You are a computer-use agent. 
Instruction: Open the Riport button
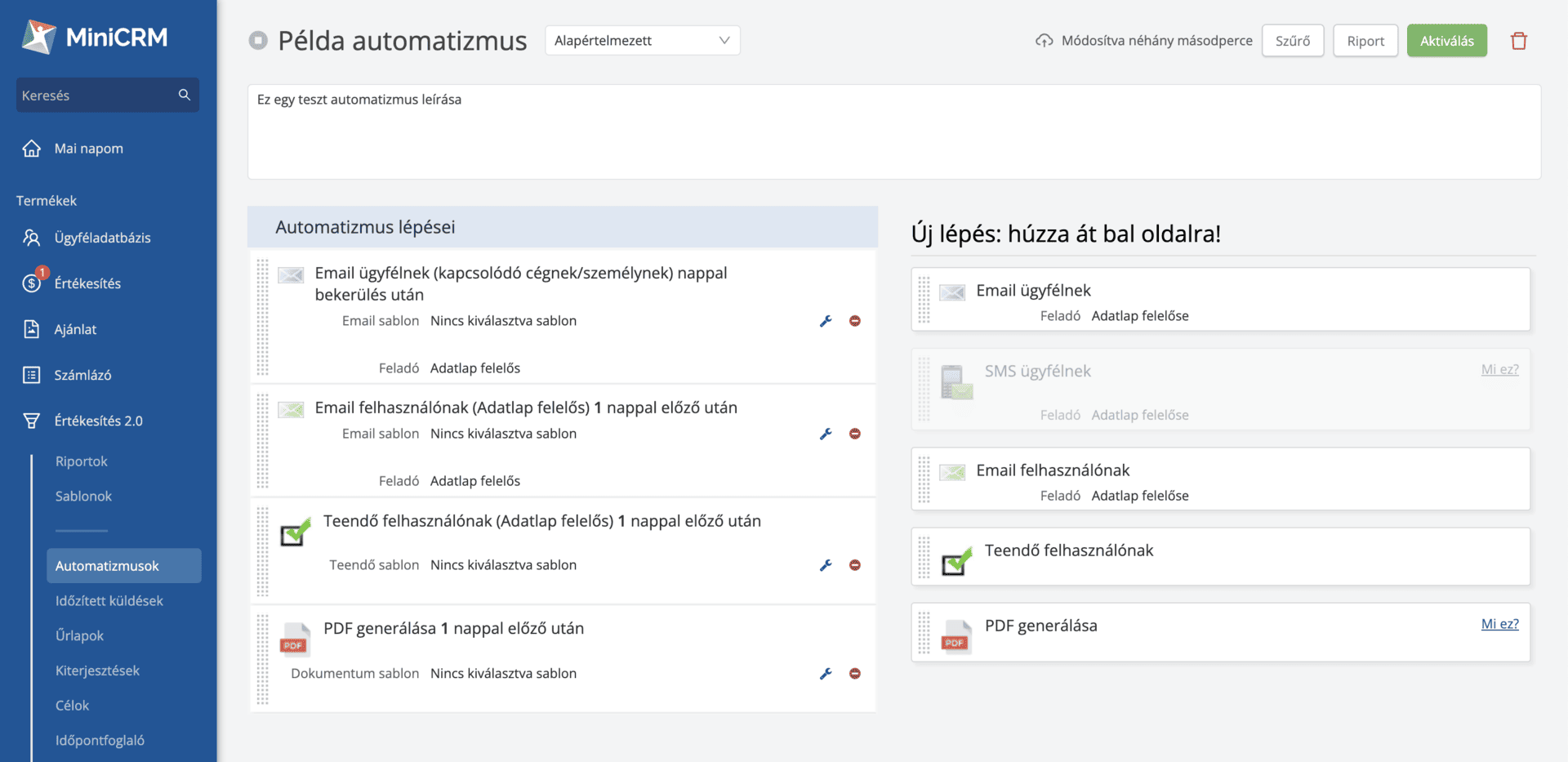[x=1365, y=41]
